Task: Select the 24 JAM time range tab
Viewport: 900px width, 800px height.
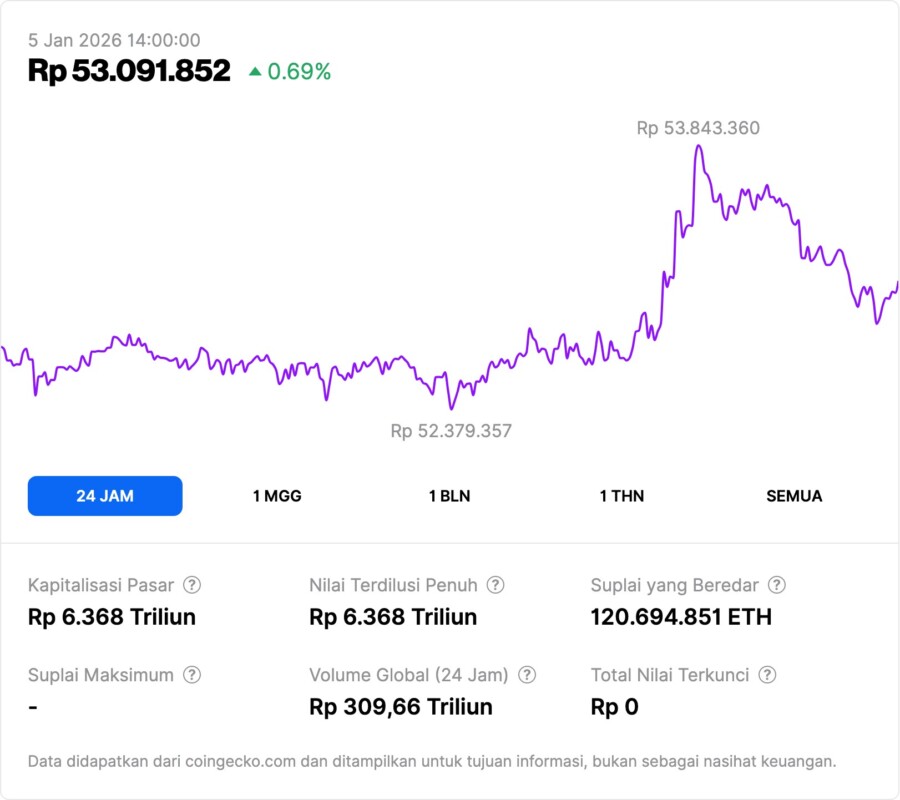Action: 105,496
